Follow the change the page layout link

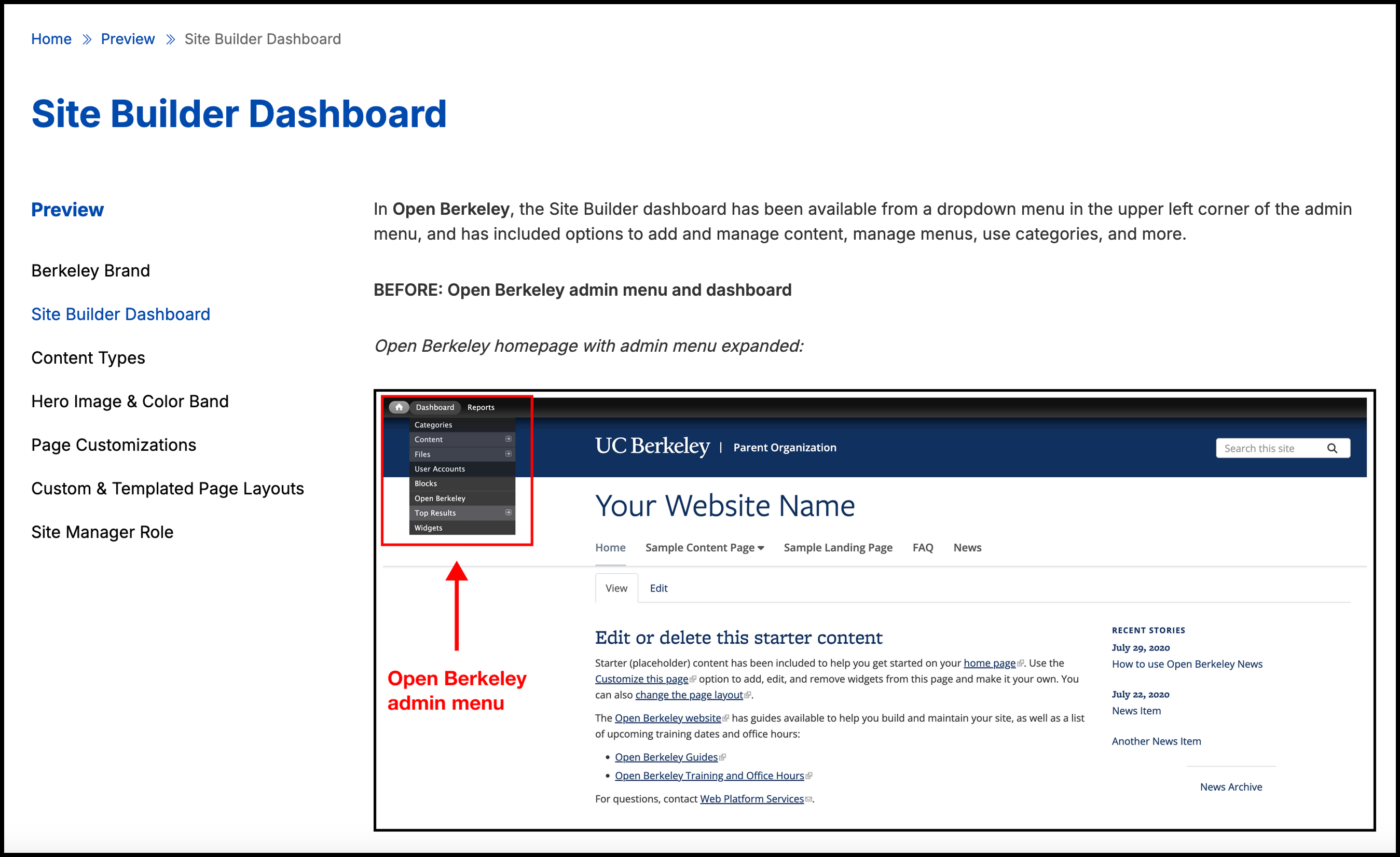coord(689,695)
